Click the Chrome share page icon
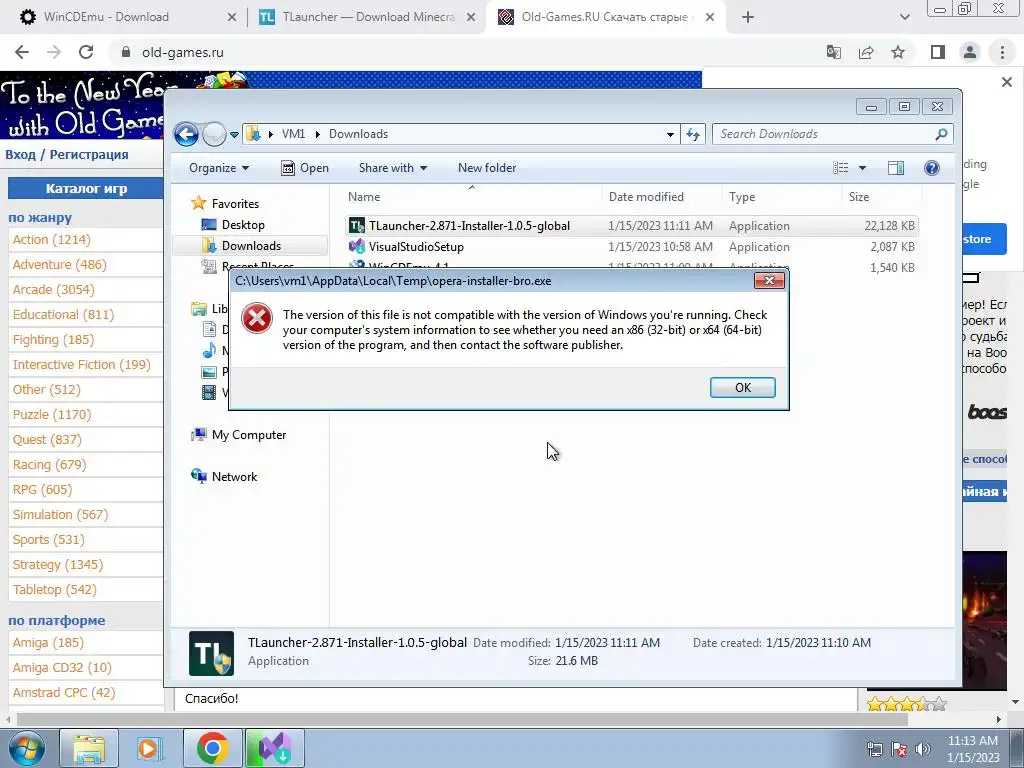The width and height of the screenshot is (1024, 768). [866, 52]
